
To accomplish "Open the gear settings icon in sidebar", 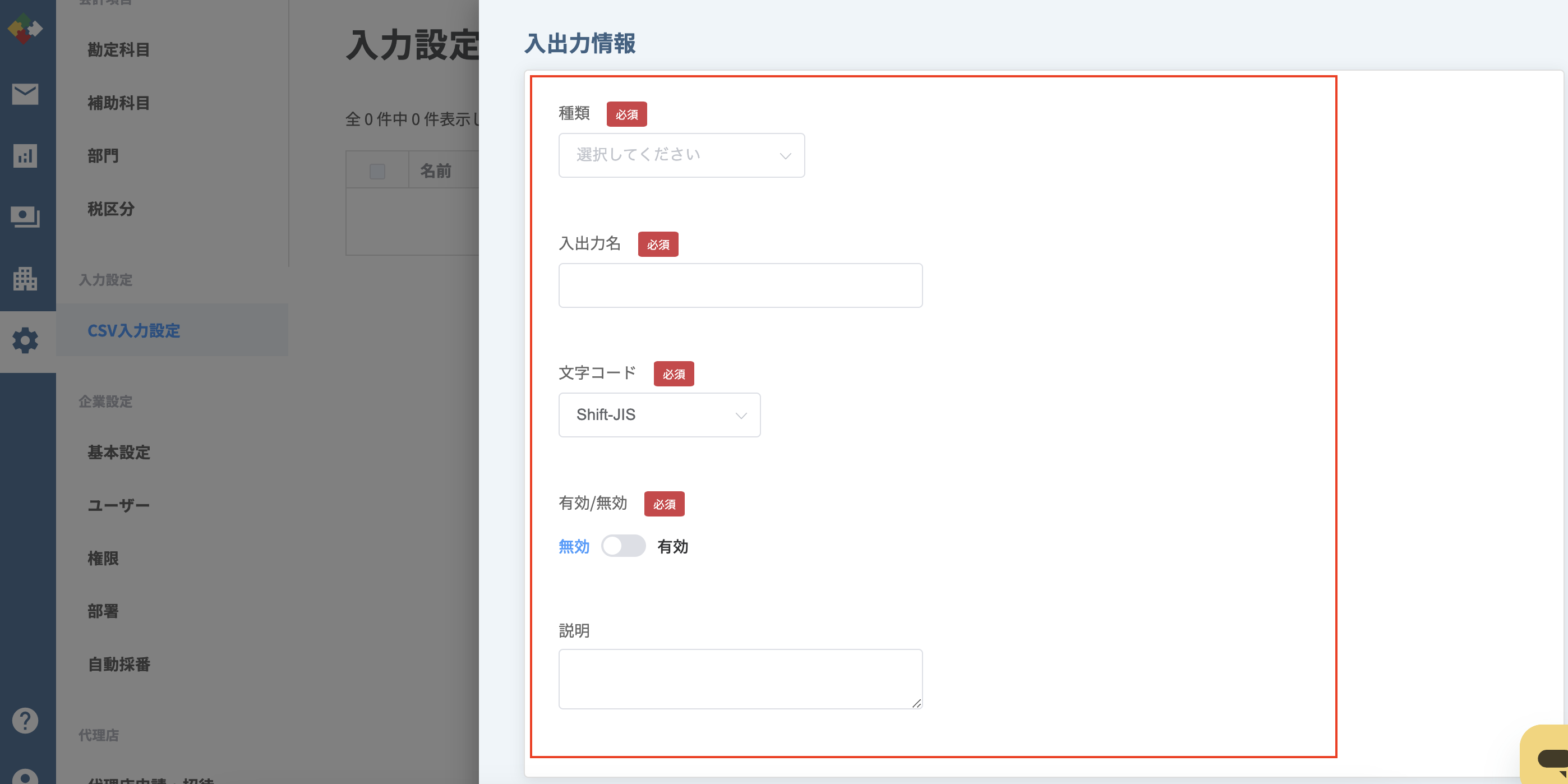I will click(25, 340).
